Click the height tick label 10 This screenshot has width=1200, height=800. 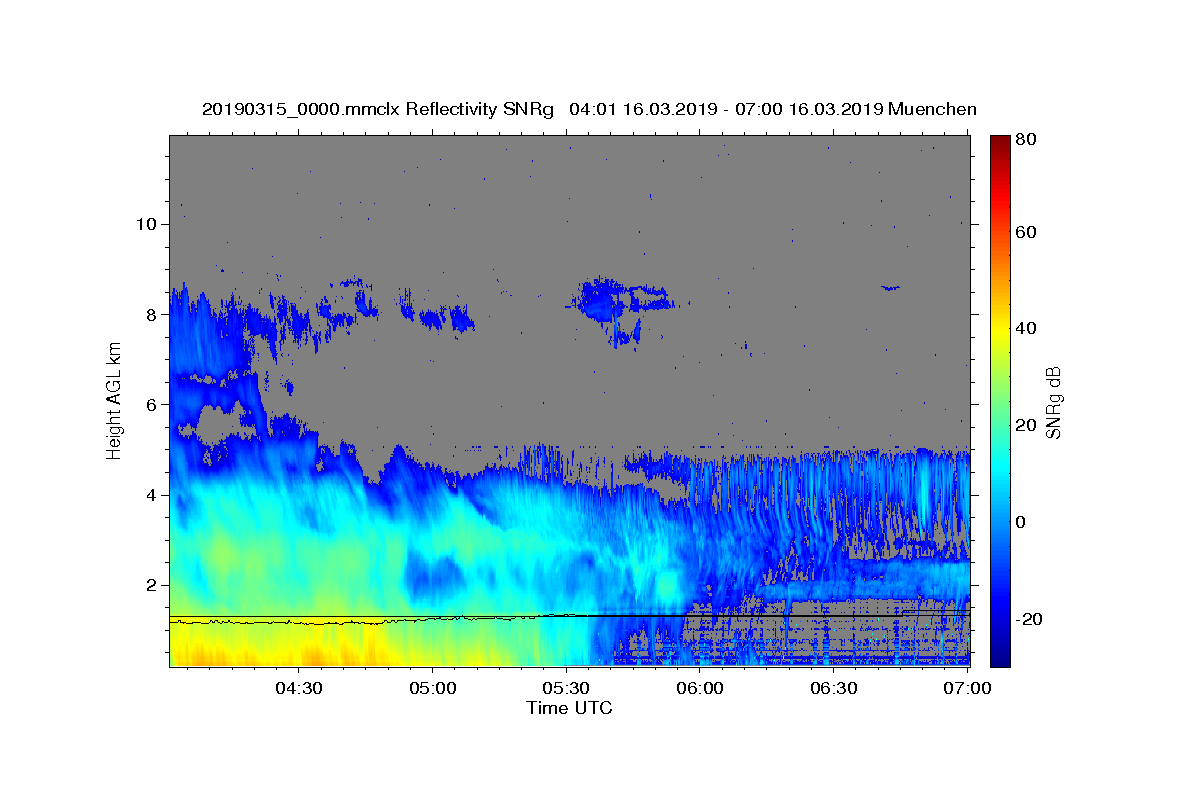coord(145,224)
